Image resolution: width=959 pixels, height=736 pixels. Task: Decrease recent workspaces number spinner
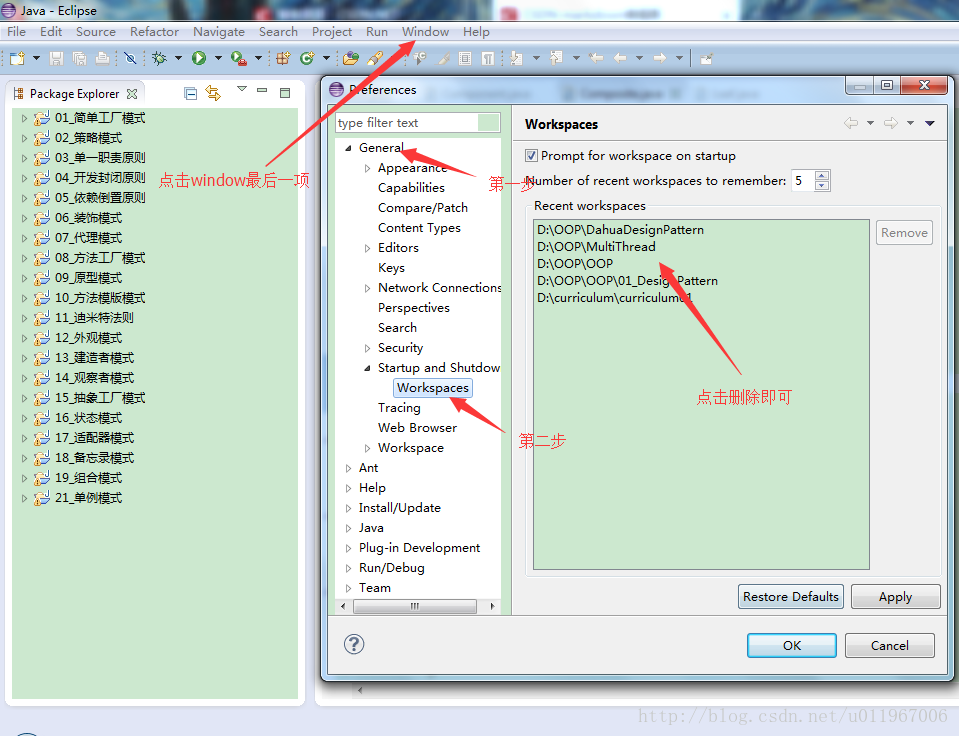[822, 185]
